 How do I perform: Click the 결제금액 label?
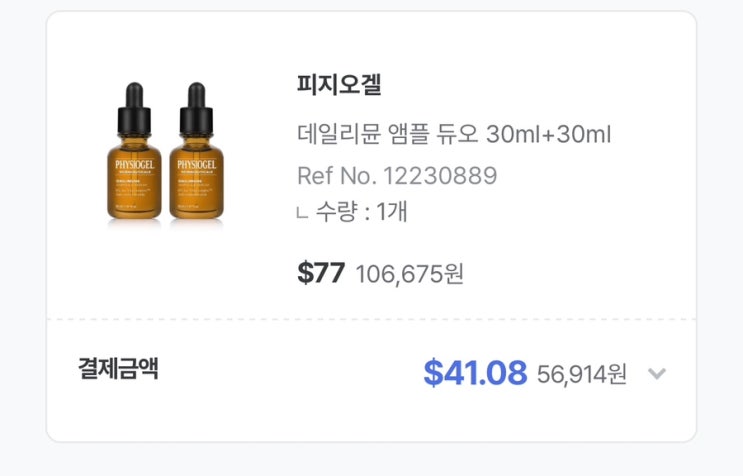pyautogui.click(x=119, y=369)
